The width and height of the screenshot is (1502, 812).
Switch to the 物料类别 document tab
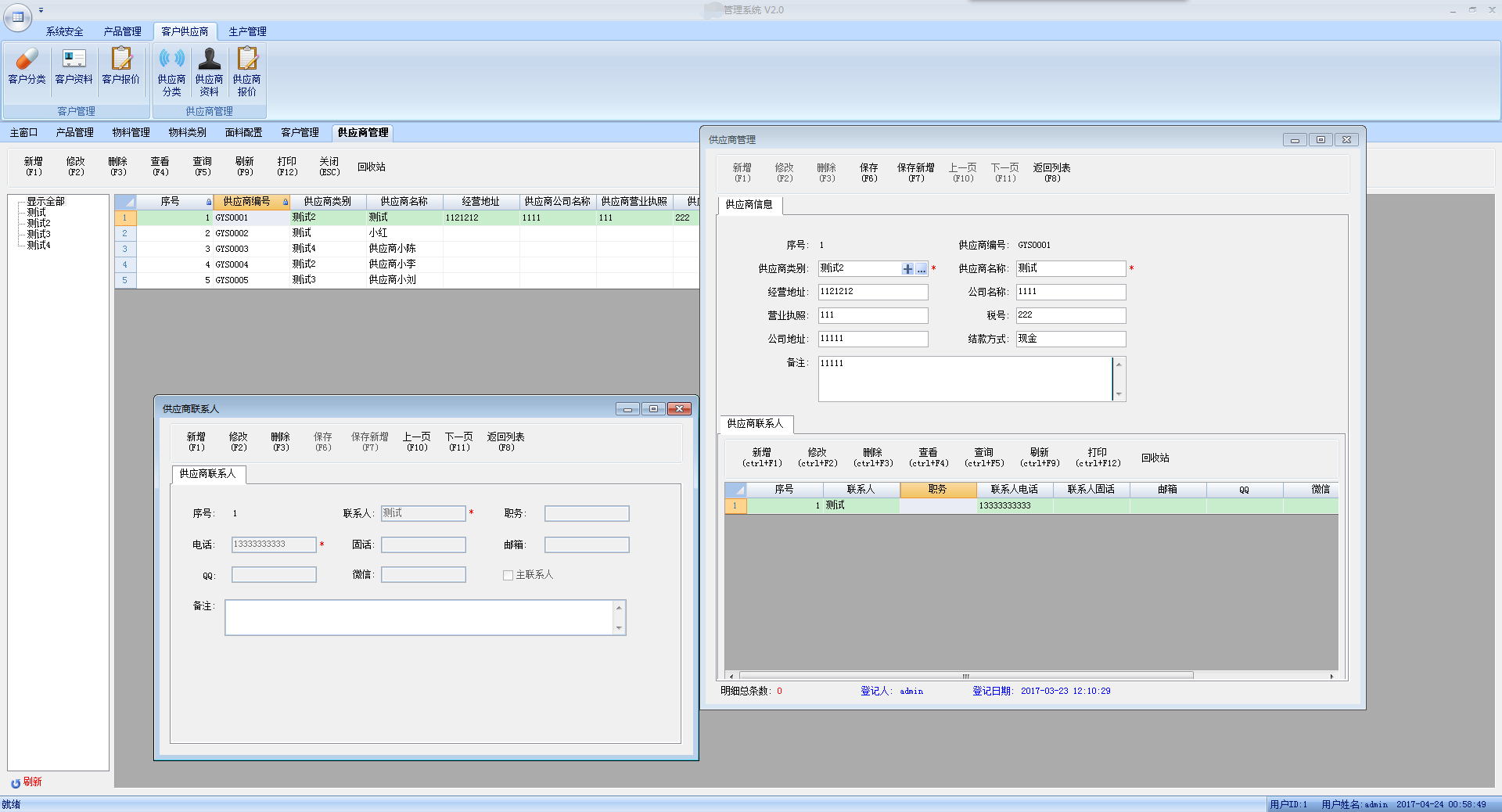pyautogui.click(x=187, y=132)
